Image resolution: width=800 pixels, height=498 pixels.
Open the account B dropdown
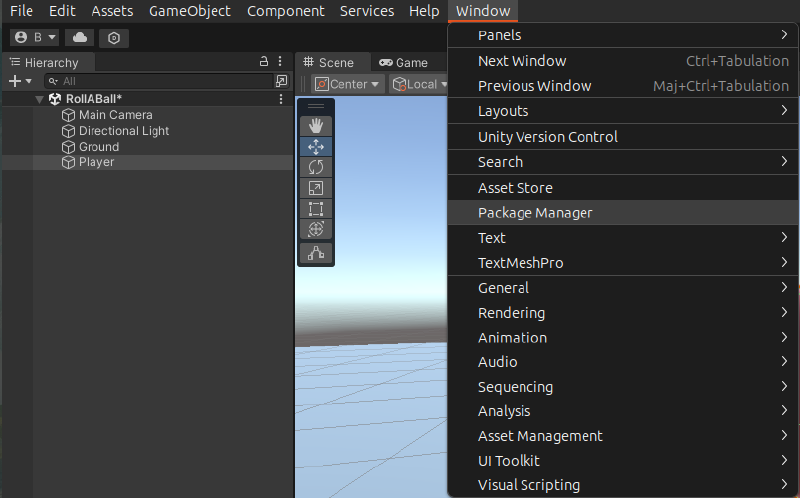pos(35,38)
